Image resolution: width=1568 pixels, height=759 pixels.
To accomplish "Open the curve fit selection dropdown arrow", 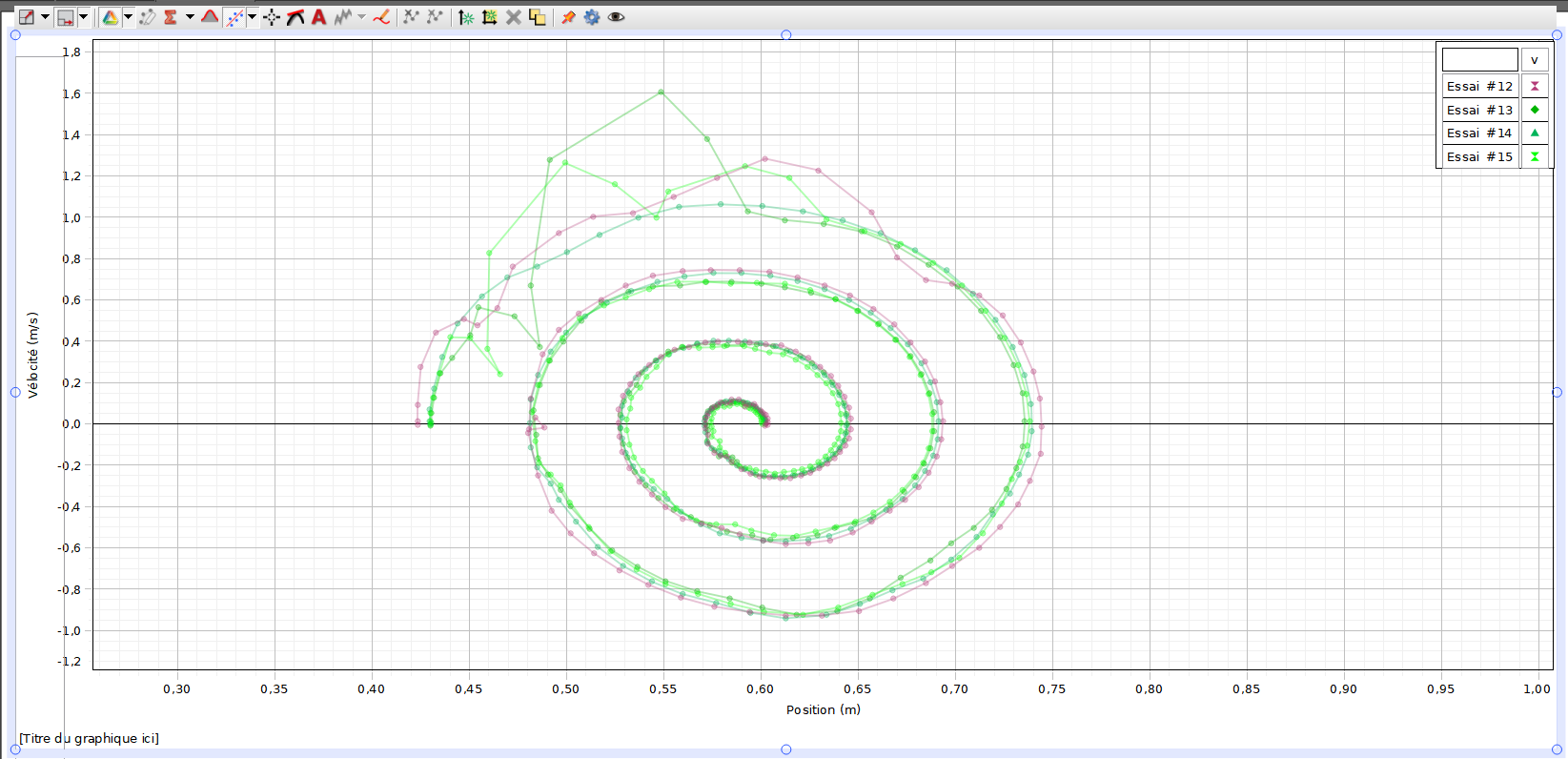I will pyautogui.click(x=253, y=17).
